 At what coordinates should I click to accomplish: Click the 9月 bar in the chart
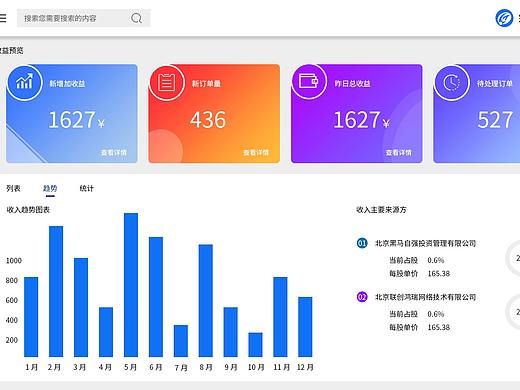click(231, 332)
